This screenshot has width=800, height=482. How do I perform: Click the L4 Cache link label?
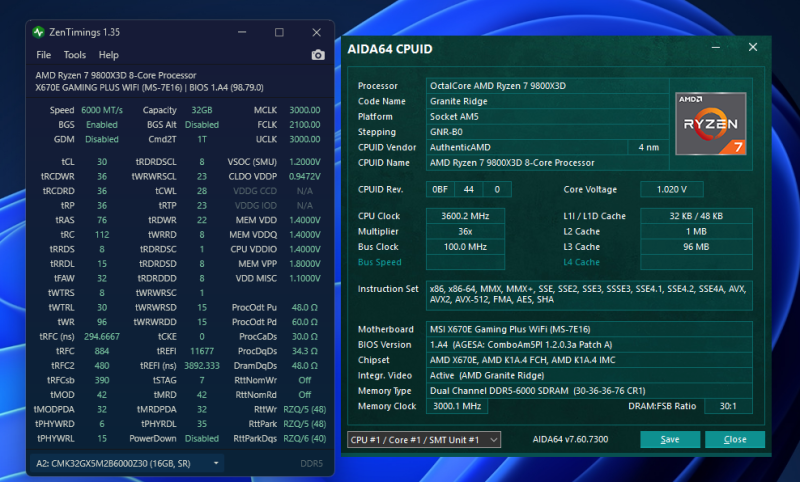(581, 262)
